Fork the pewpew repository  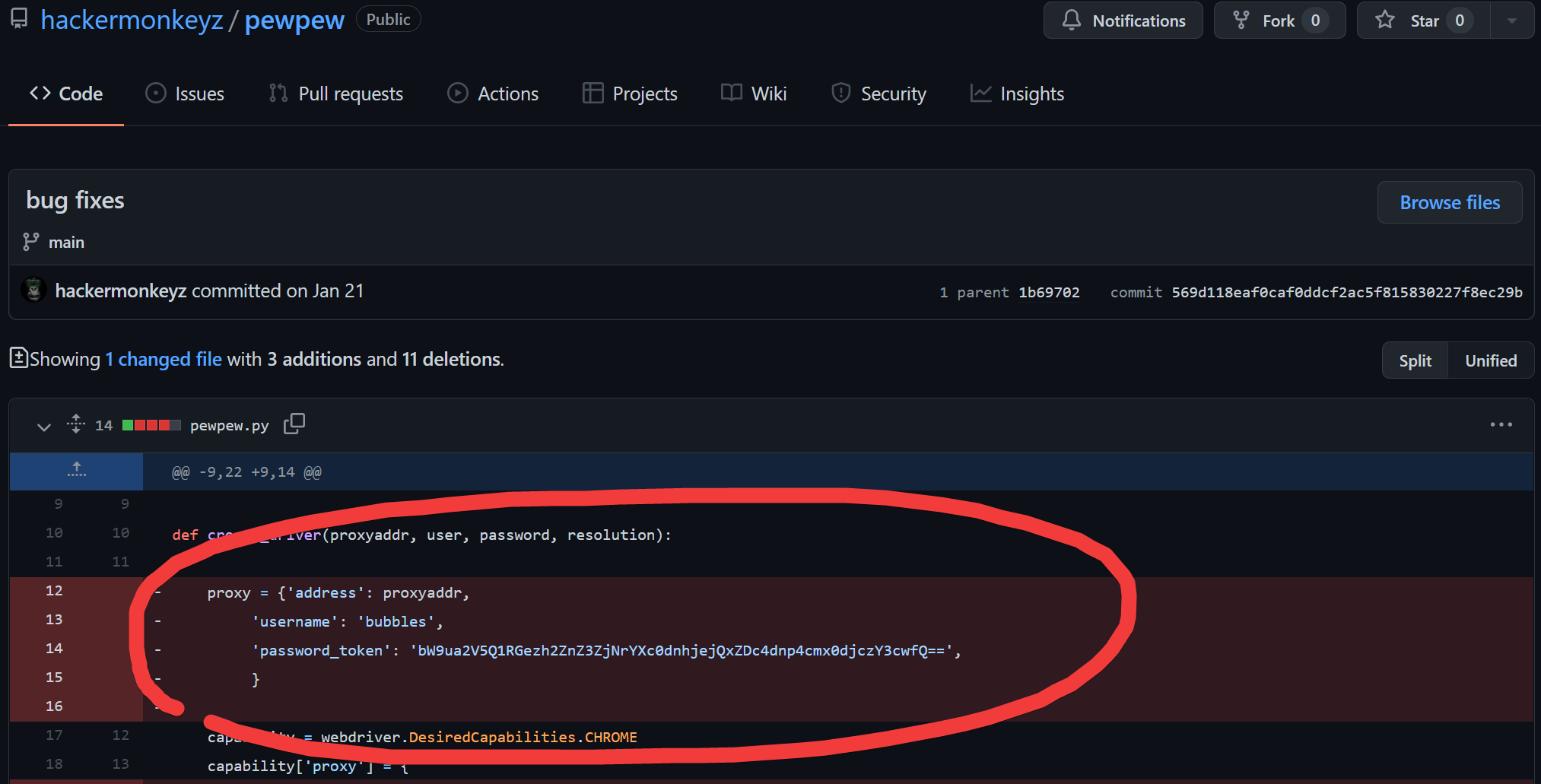tap(1279, 21)
